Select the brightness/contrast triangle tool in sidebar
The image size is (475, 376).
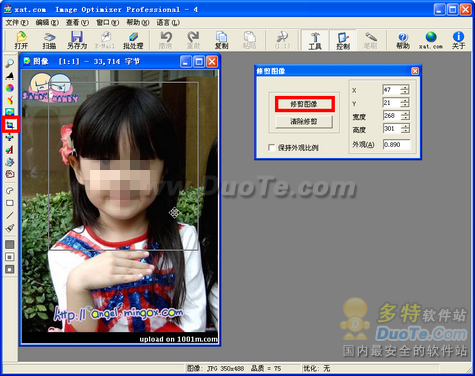pos(10,76)
